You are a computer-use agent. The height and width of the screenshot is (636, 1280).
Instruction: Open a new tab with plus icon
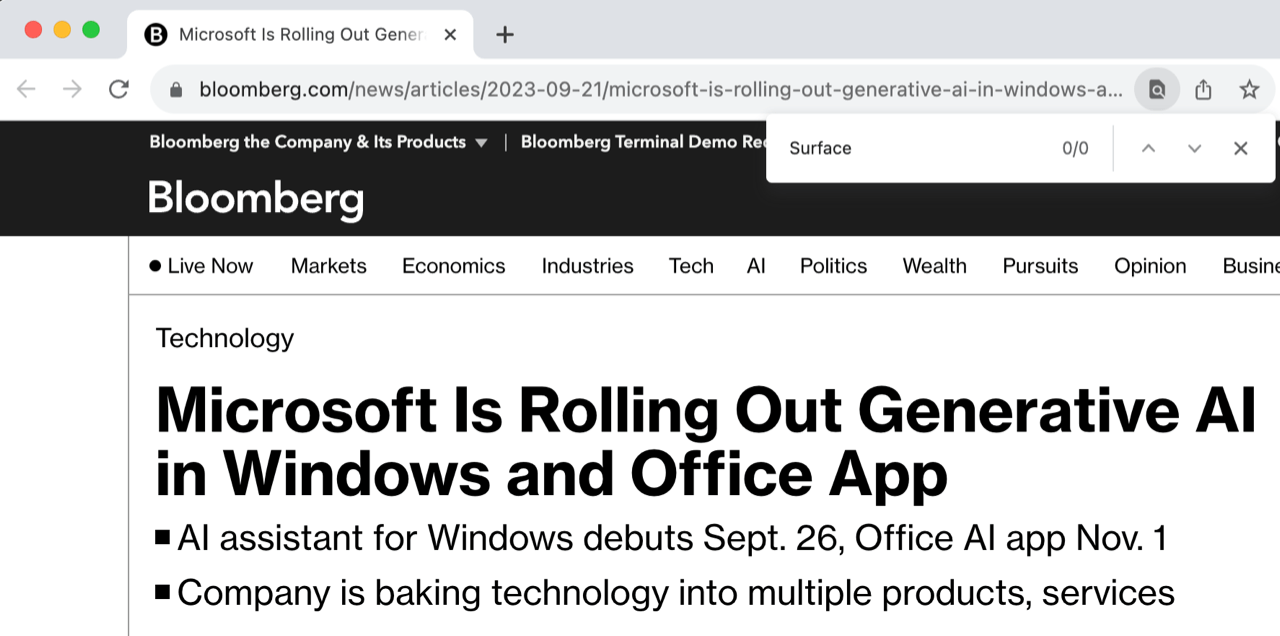coord(505,34)
